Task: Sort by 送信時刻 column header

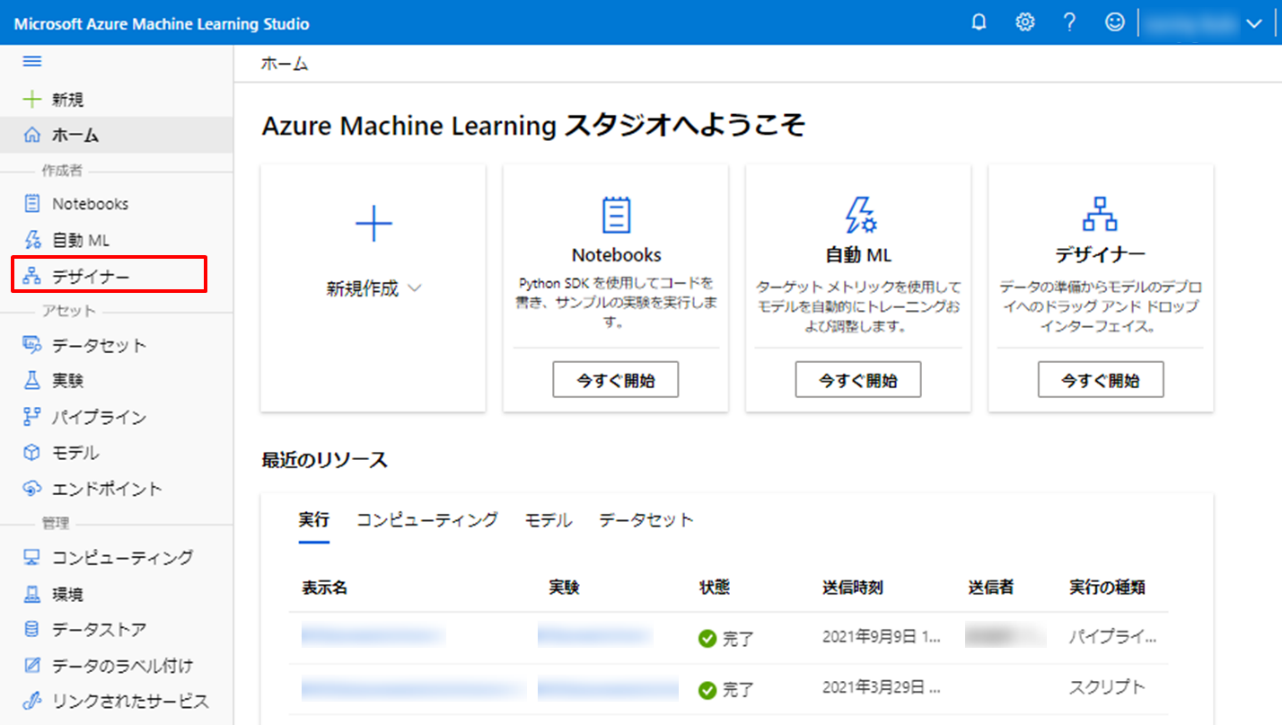Action: click(852, 587)
